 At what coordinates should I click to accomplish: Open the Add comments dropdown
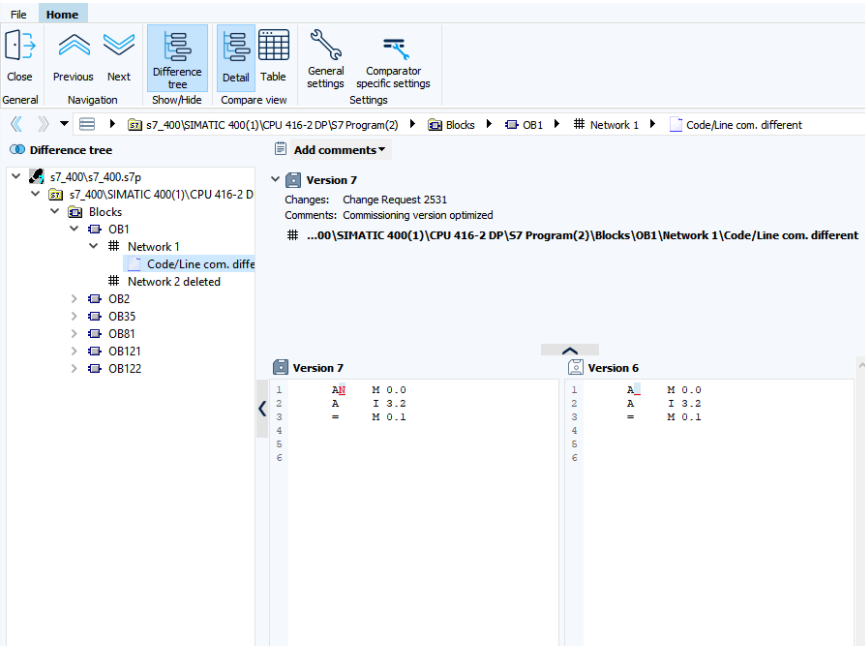339,150
